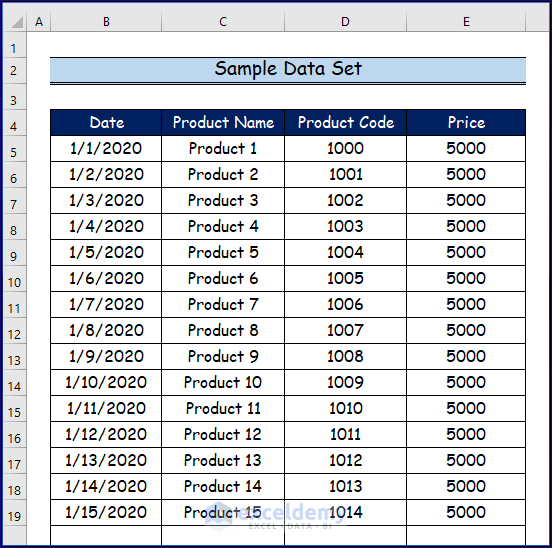Click the Product 13 cell
Screen dimensions: 552x548
(x=223, y=461)
